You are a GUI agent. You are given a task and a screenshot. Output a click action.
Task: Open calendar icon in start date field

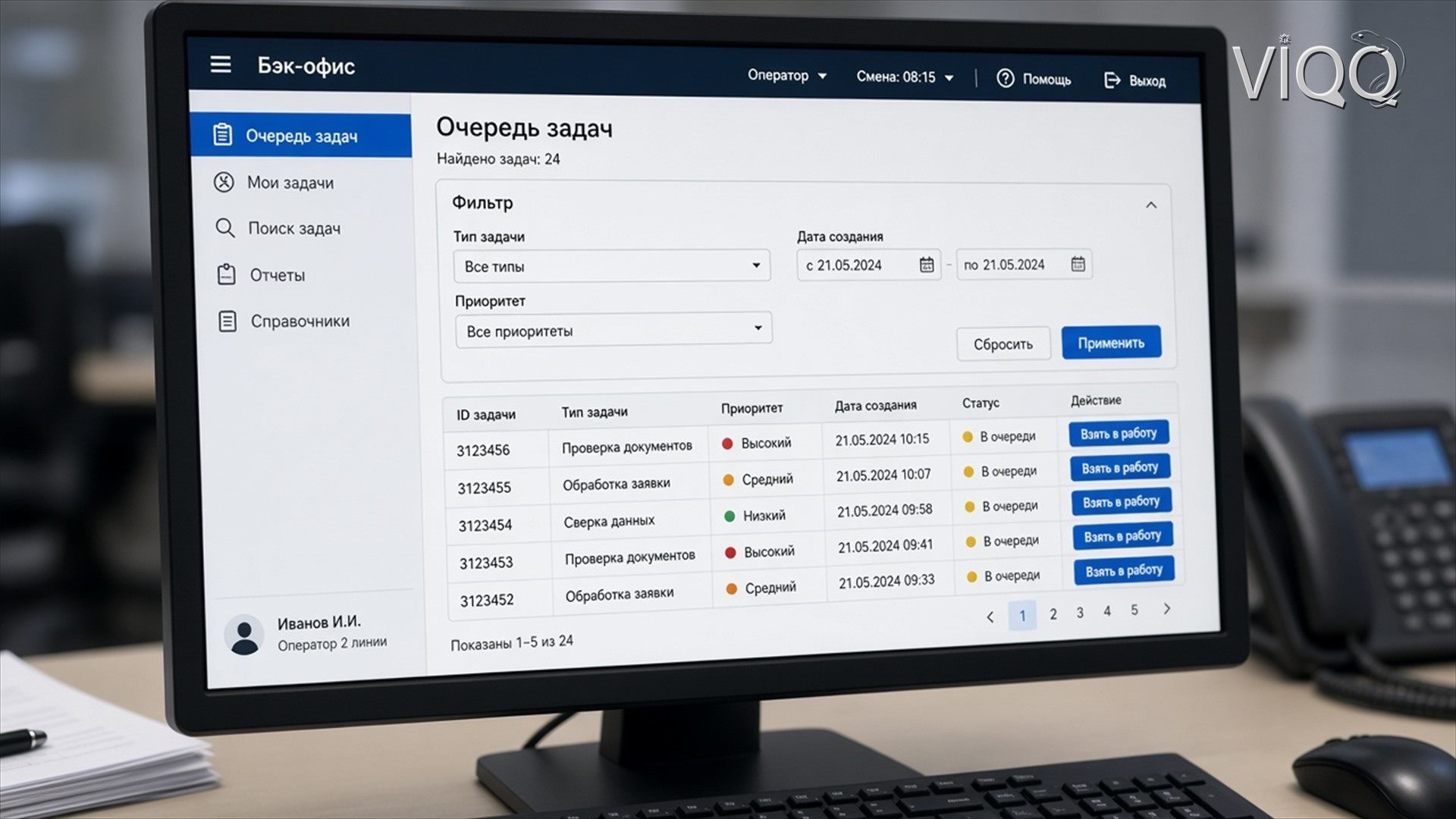pyautogui.click(x=927, y=265)
